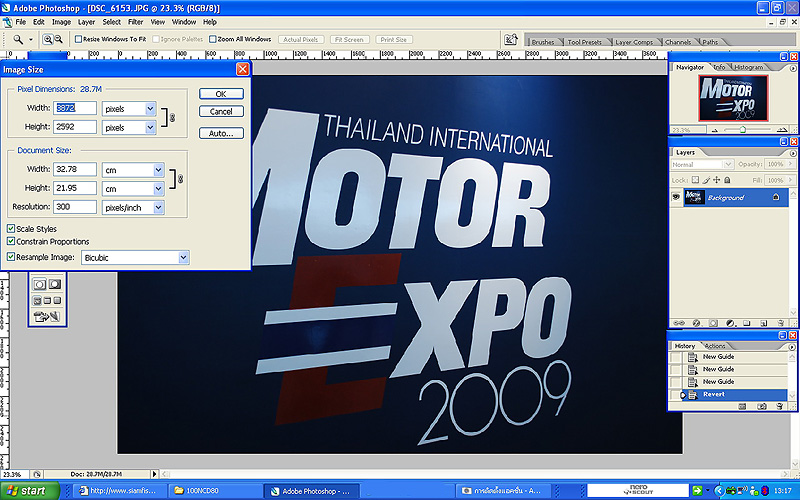Create new document from current state
The width and height of the screenshot is (800, 500).
[742, 407]
